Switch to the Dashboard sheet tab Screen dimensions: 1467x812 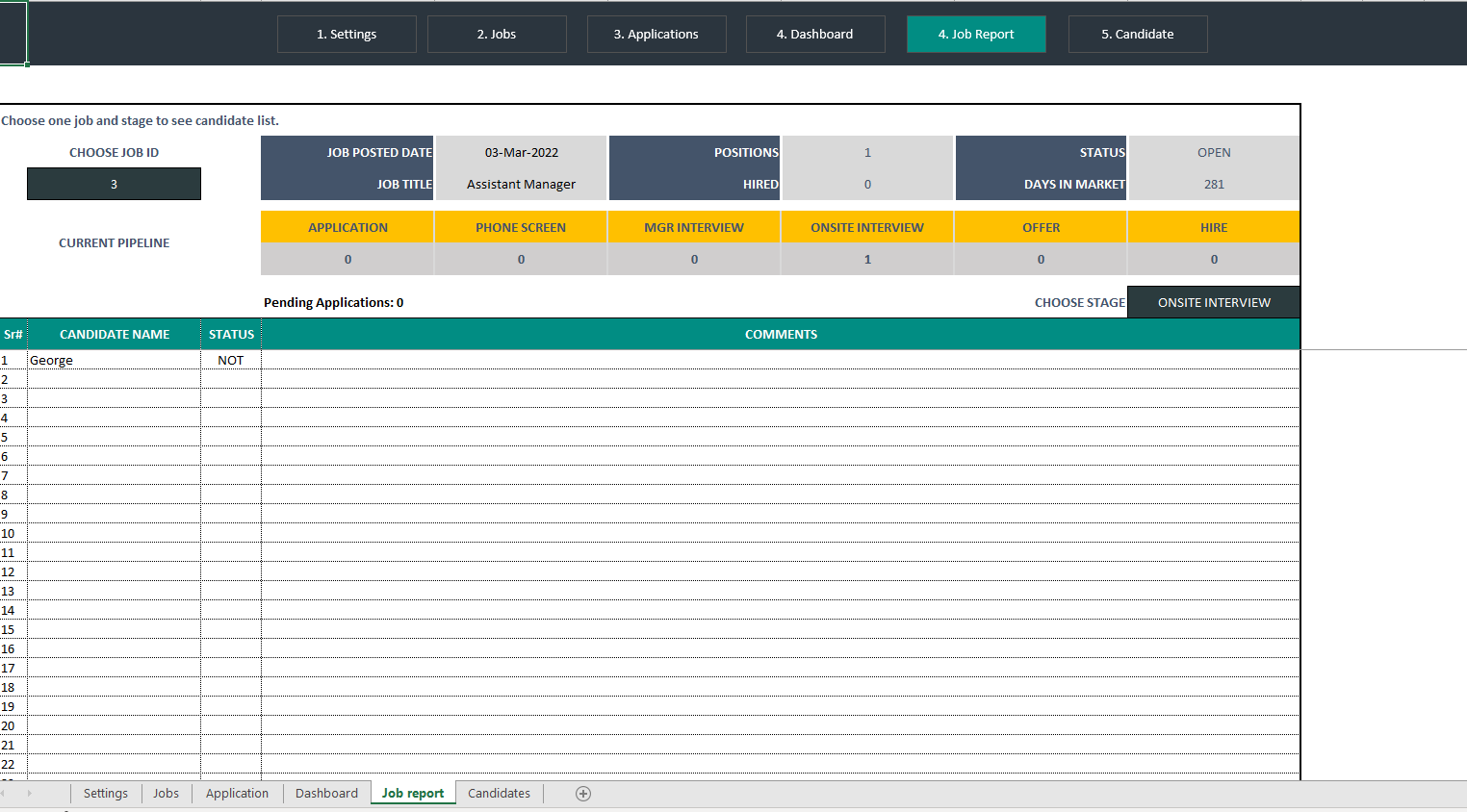click(326, 793)
